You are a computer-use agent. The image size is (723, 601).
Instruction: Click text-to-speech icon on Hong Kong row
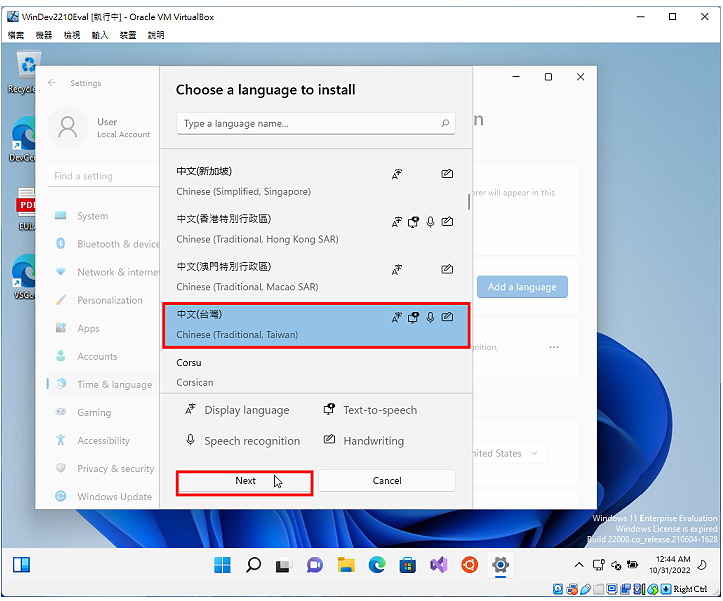pyautogui.click(x=413, y=222)
